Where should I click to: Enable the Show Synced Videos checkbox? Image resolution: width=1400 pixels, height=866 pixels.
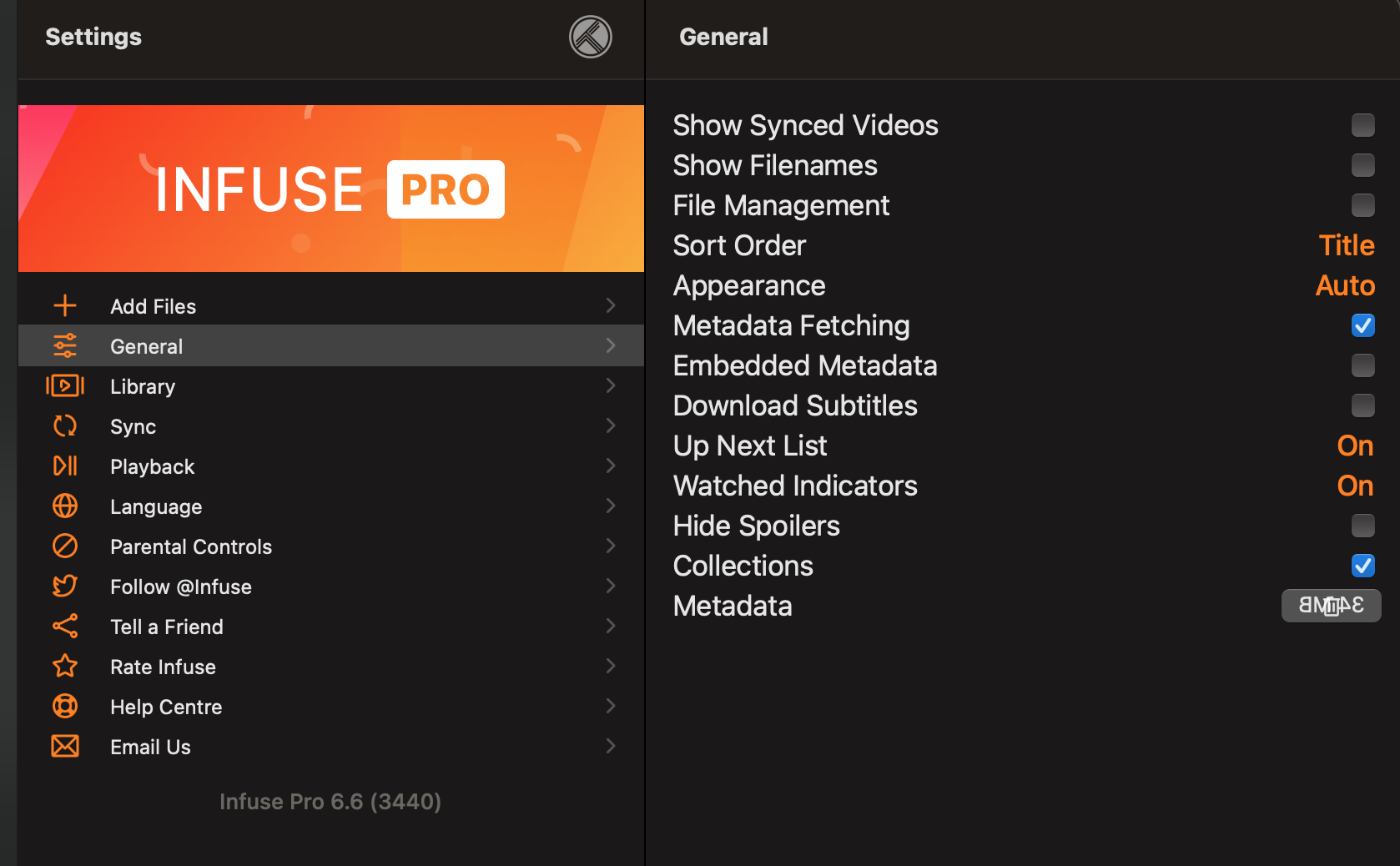point(1362,125)
